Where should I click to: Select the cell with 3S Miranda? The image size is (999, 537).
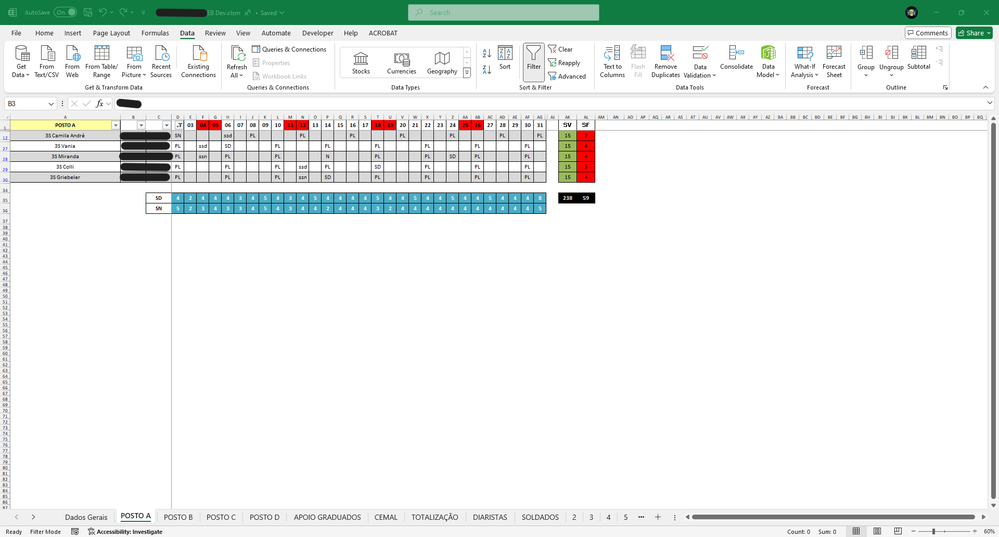point(65,156)
